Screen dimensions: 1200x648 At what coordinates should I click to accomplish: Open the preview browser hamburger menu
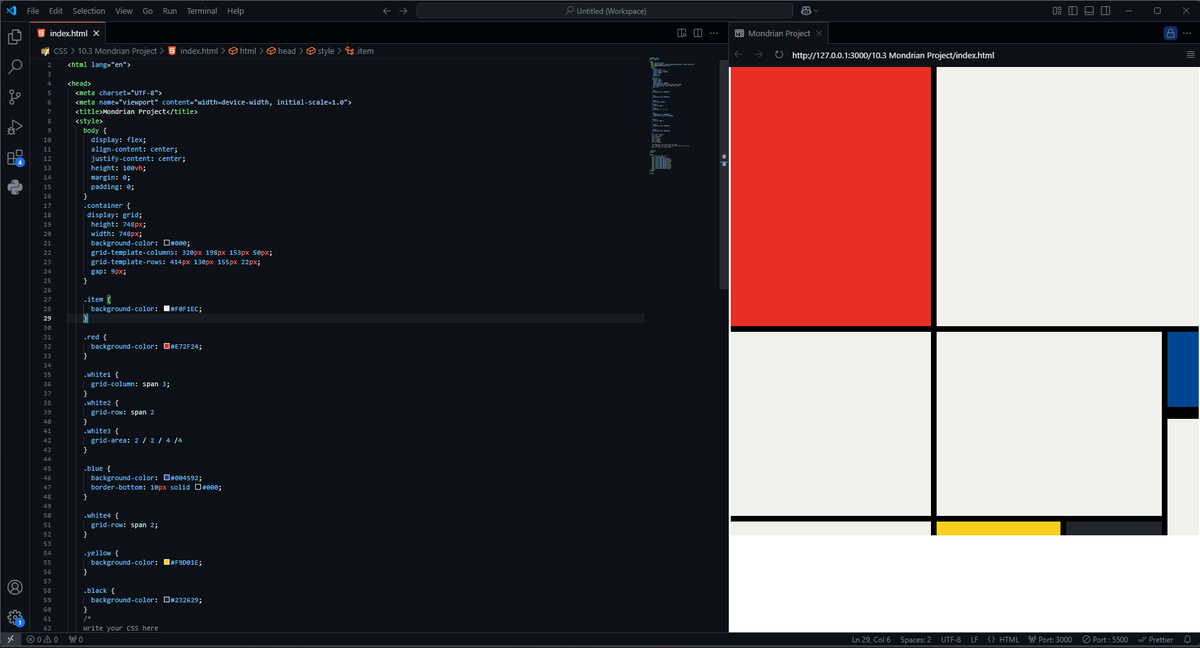pyautogui.click(x=1190, y=54)
